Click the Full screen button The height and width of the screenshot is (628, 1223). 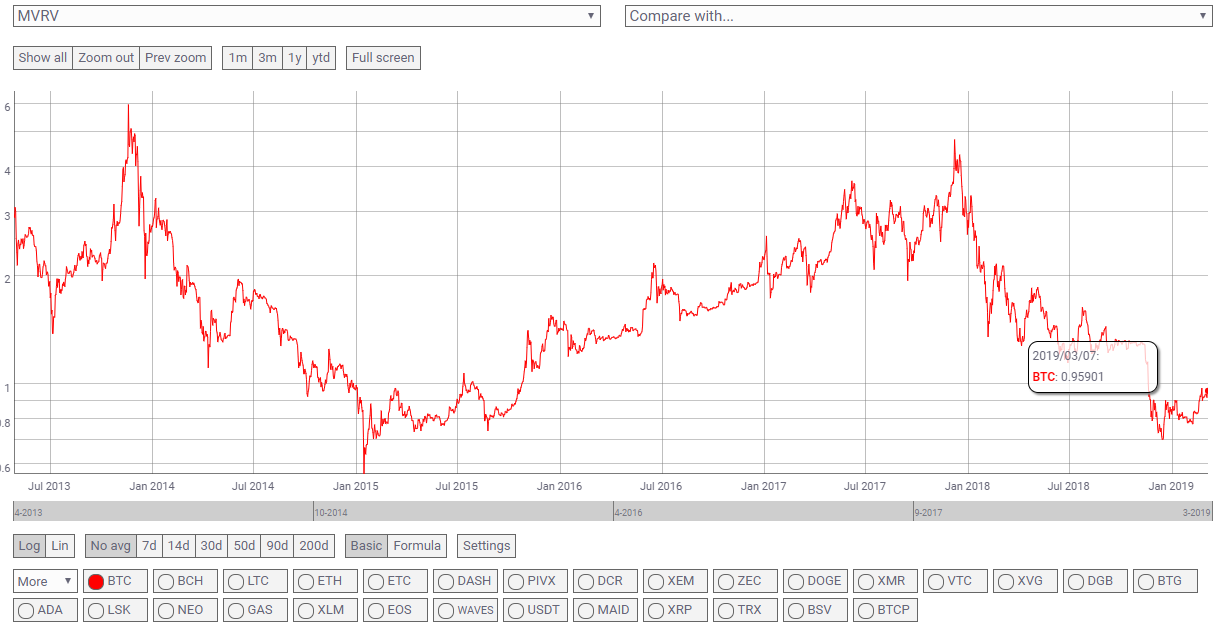[383, 58]
